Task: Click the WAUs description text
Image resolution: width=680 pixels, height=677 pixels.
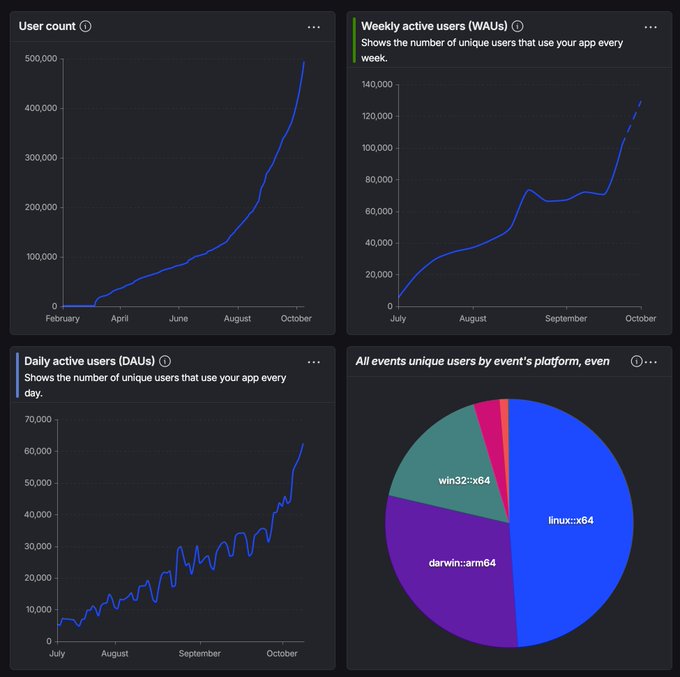Action: (x=492, y=50)
